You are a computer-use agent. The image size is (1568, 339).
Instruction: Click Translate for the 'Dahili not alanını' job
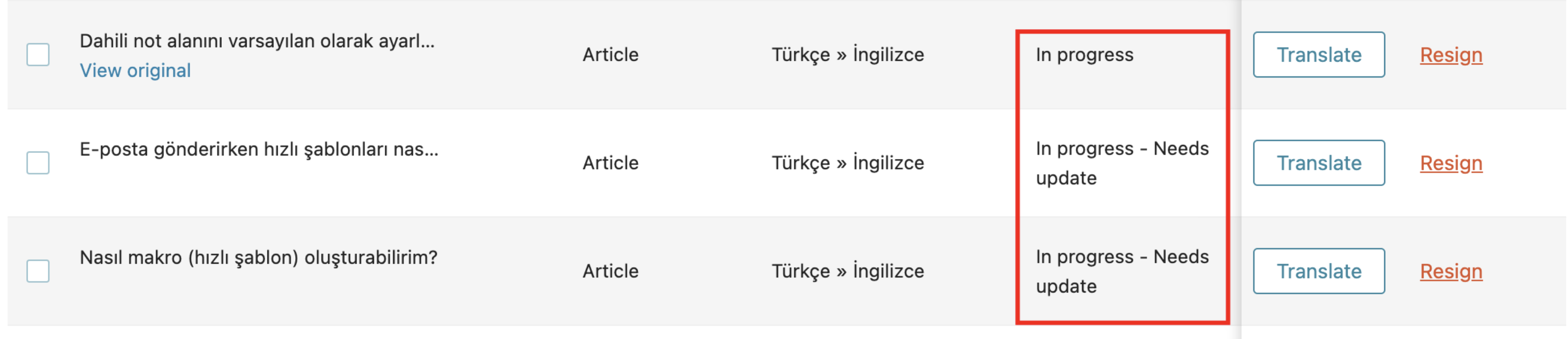[x=1319, y=55]
